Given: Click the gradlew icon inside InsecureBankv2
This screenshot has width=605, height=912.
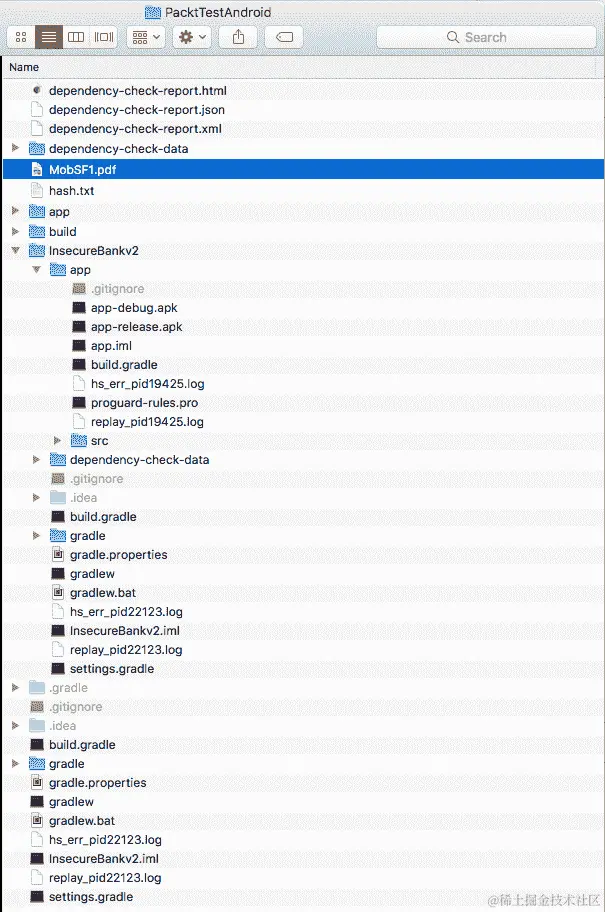Looking at the screenshot, I should tap(58, 573).
